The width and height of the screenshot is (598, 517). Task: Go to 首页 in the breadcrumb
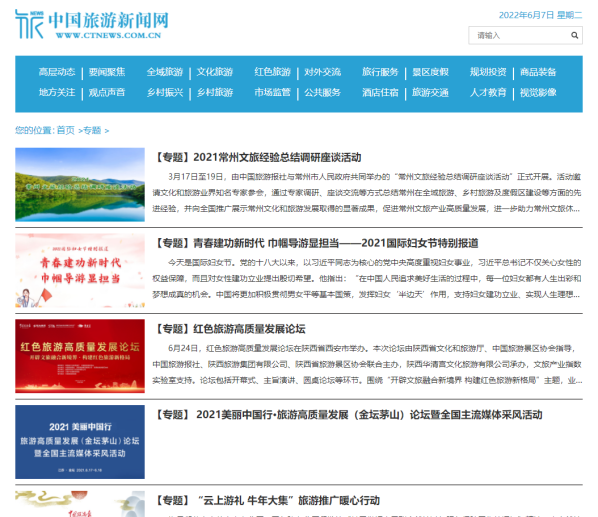[66, 130]
